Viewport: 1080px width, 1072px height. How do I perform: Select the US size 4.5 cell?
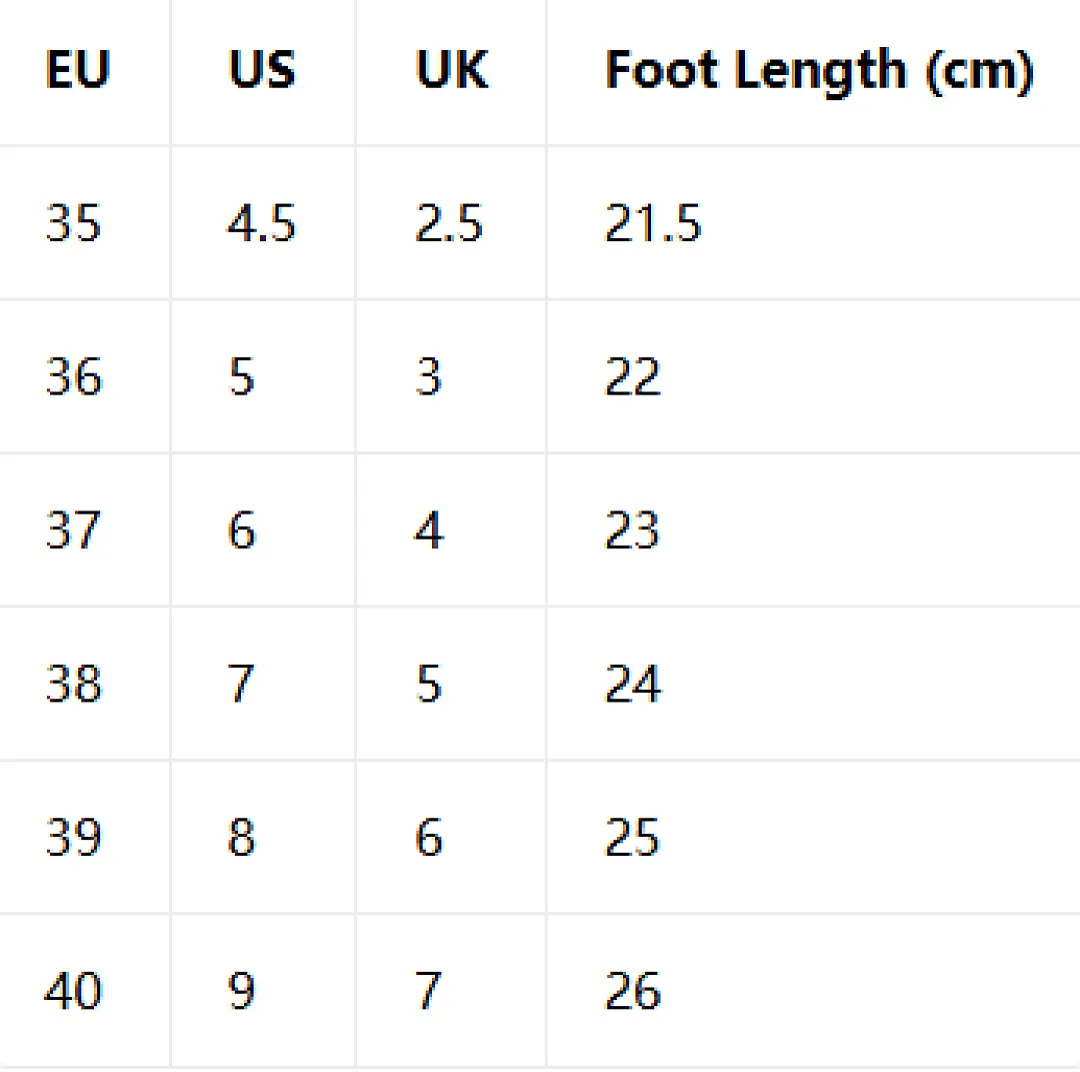point(261,223)
